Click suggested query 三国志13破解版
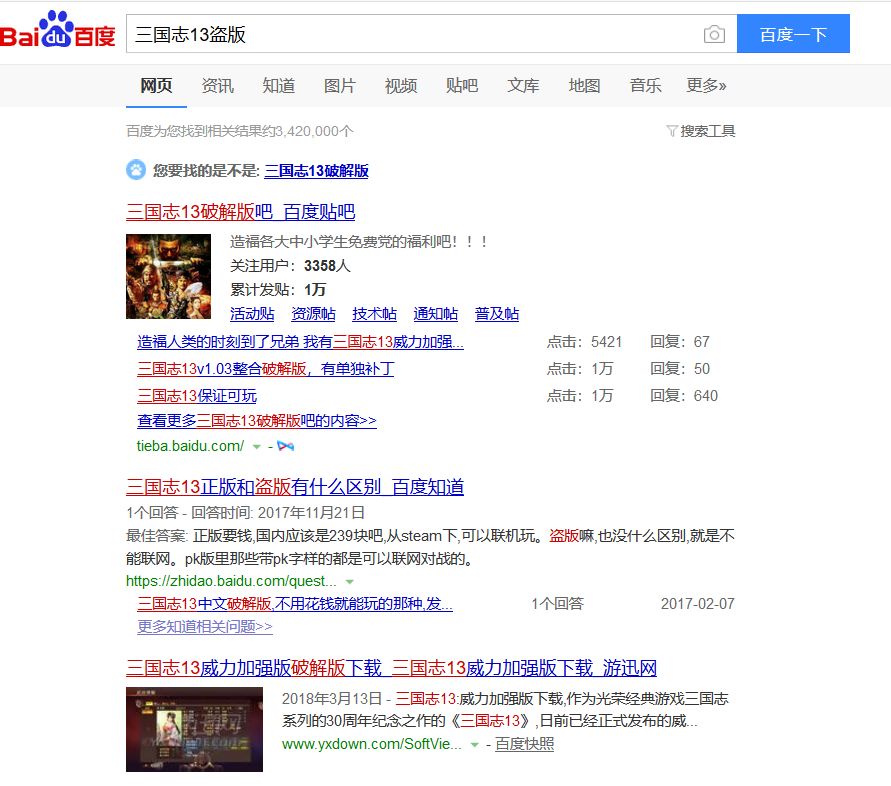This screenshot has width=891, height=786. click(317, 170)
